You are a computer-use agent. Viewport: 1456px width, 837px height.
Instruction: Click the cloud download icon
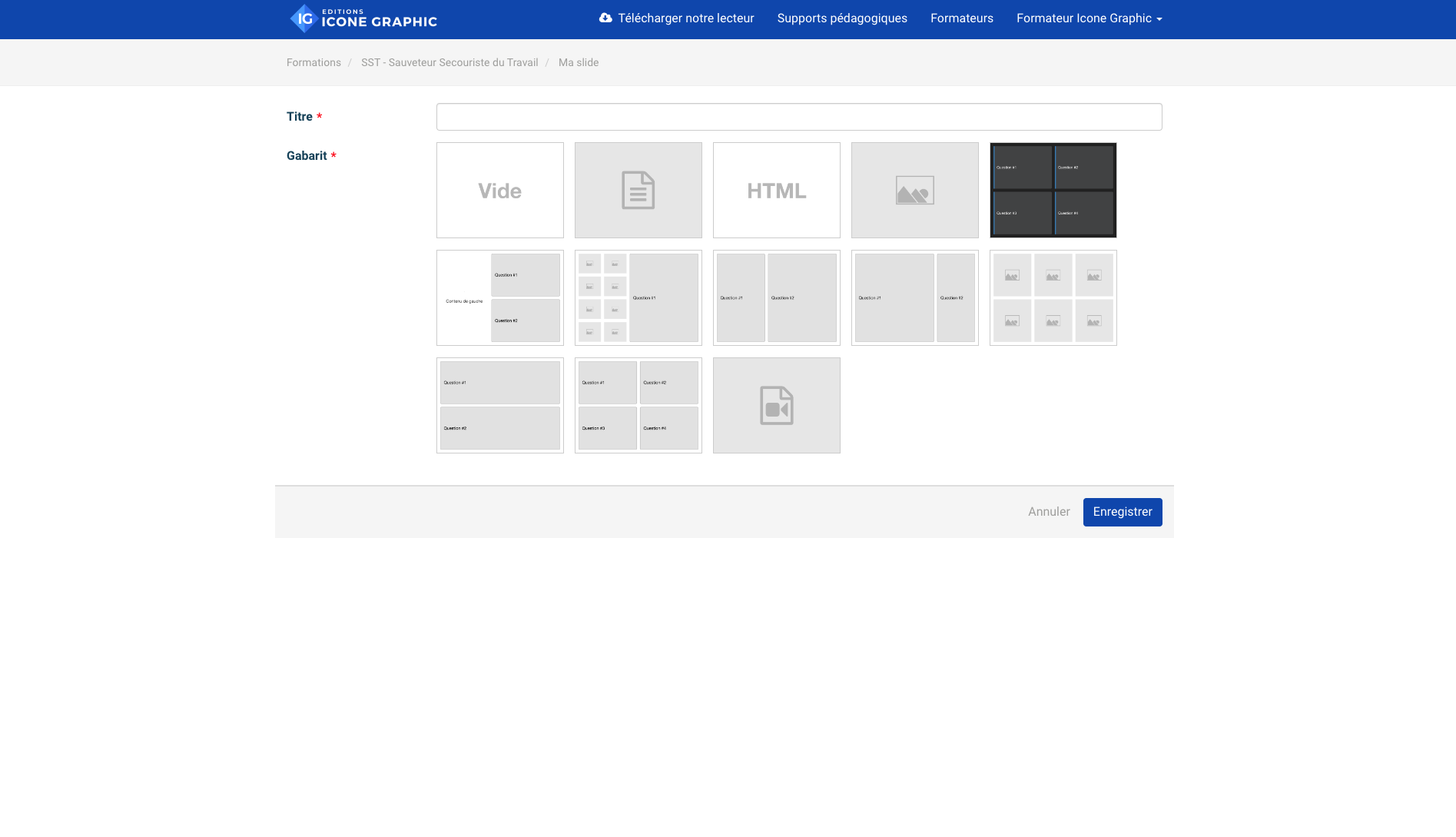pos(605,18)
